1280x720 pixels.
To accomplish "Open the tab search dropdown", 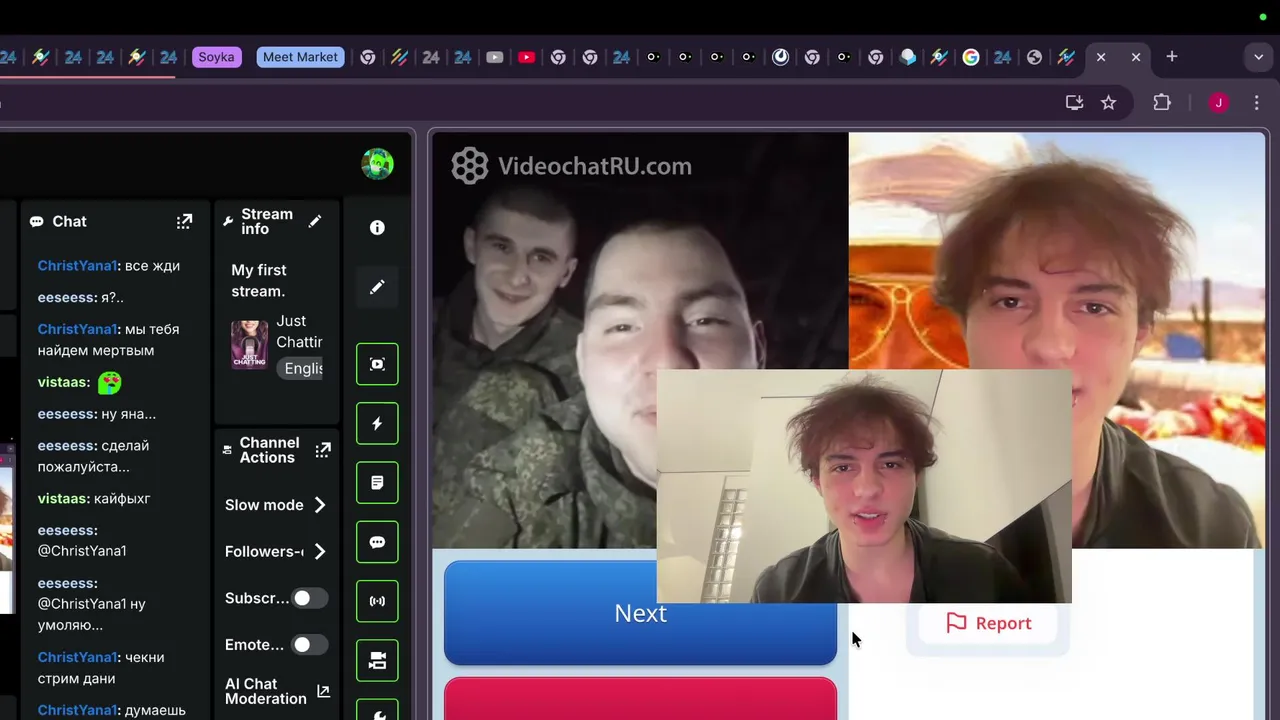I will point(1258,57).
